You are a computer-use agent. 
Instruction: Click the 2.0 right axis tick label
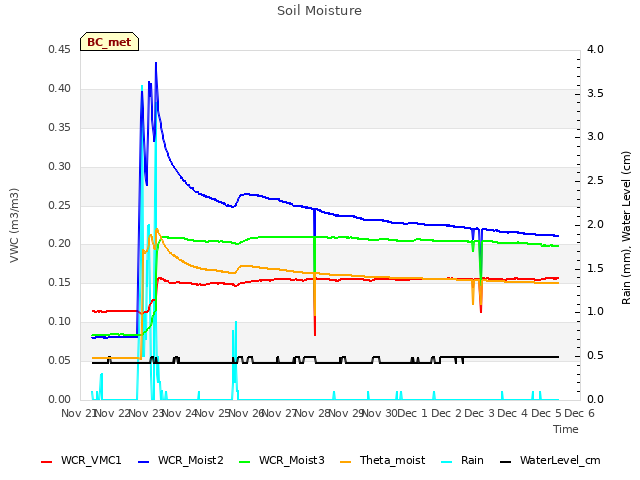pos(595,224)
